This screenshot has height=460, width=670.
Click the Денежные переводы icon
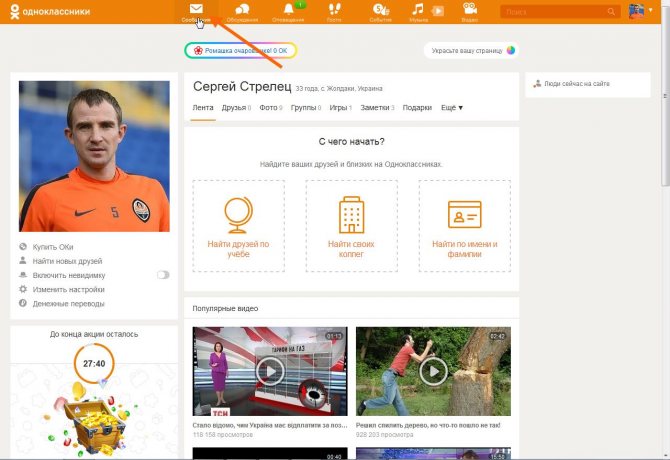pyautogui.click(x=23, y=303)
